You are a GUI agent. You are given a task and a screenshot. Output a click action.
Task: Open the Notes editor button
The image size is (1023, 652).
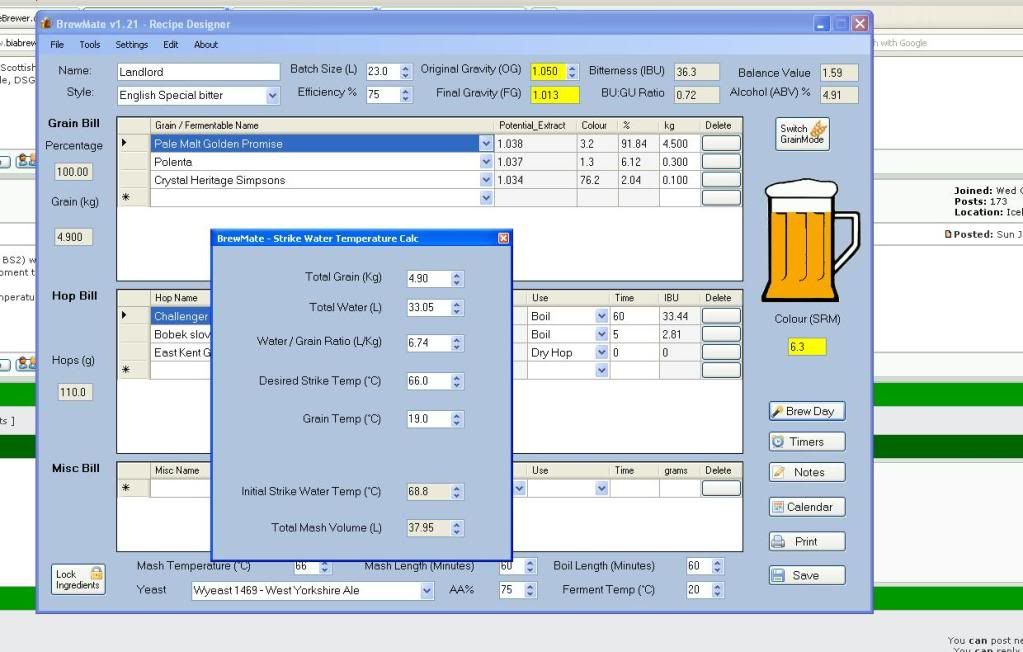(807, 472)
